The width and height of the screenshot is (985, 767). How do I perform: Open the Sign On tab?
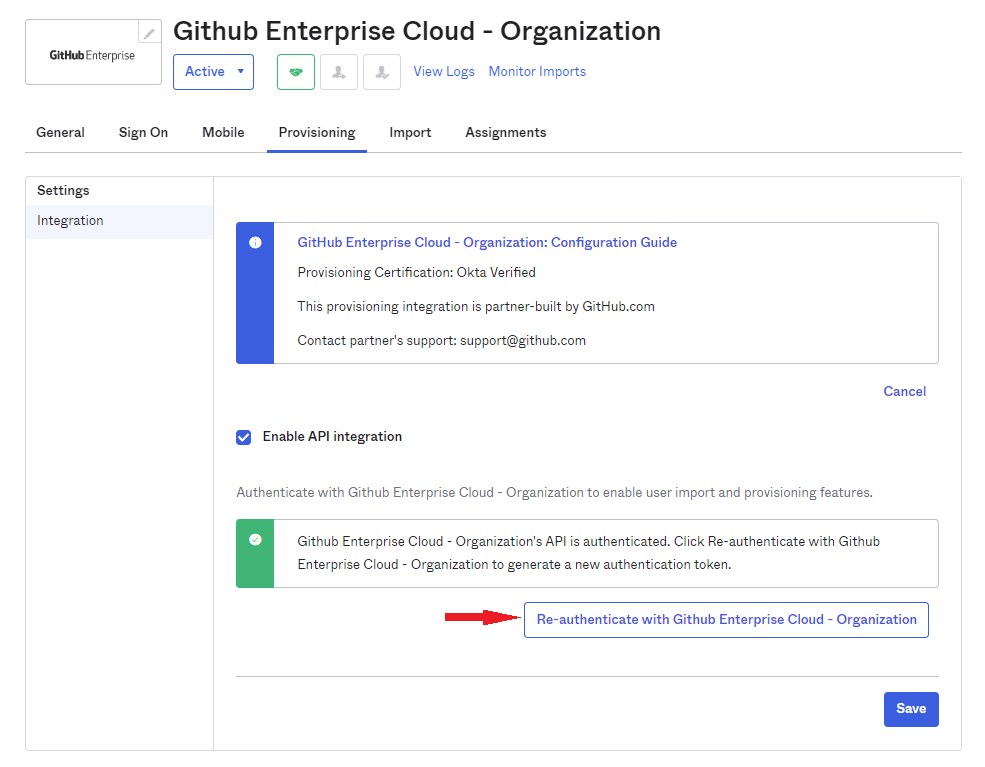[x=143, y=132]
